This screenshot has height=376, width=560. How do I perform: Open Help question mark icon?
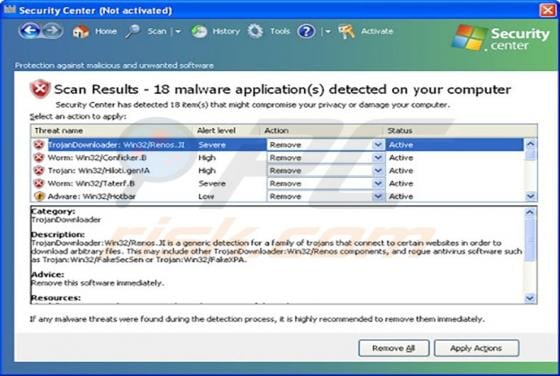(x=306, y=31)
